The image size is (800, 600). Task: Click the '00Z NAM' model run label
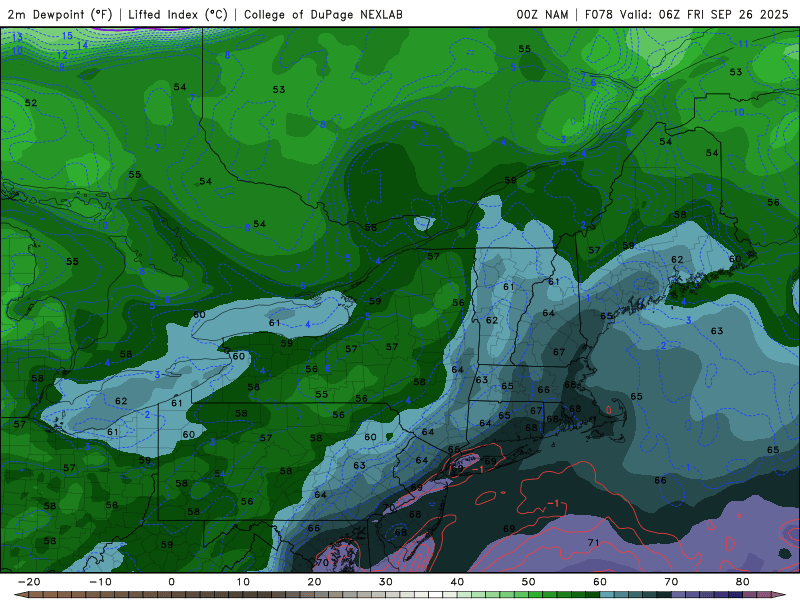(542, 14)
